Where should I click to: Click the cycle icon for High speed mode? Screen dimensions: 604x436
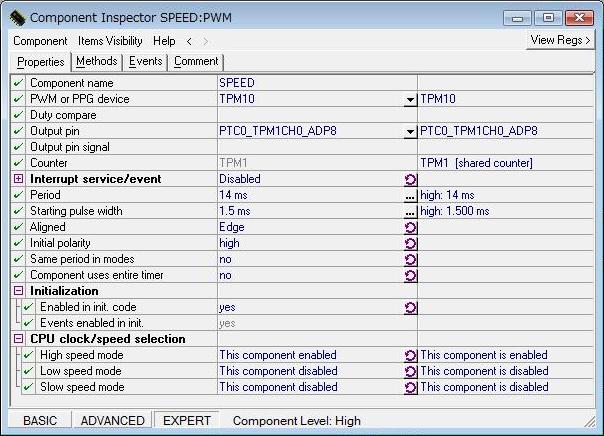coord(410,355)
